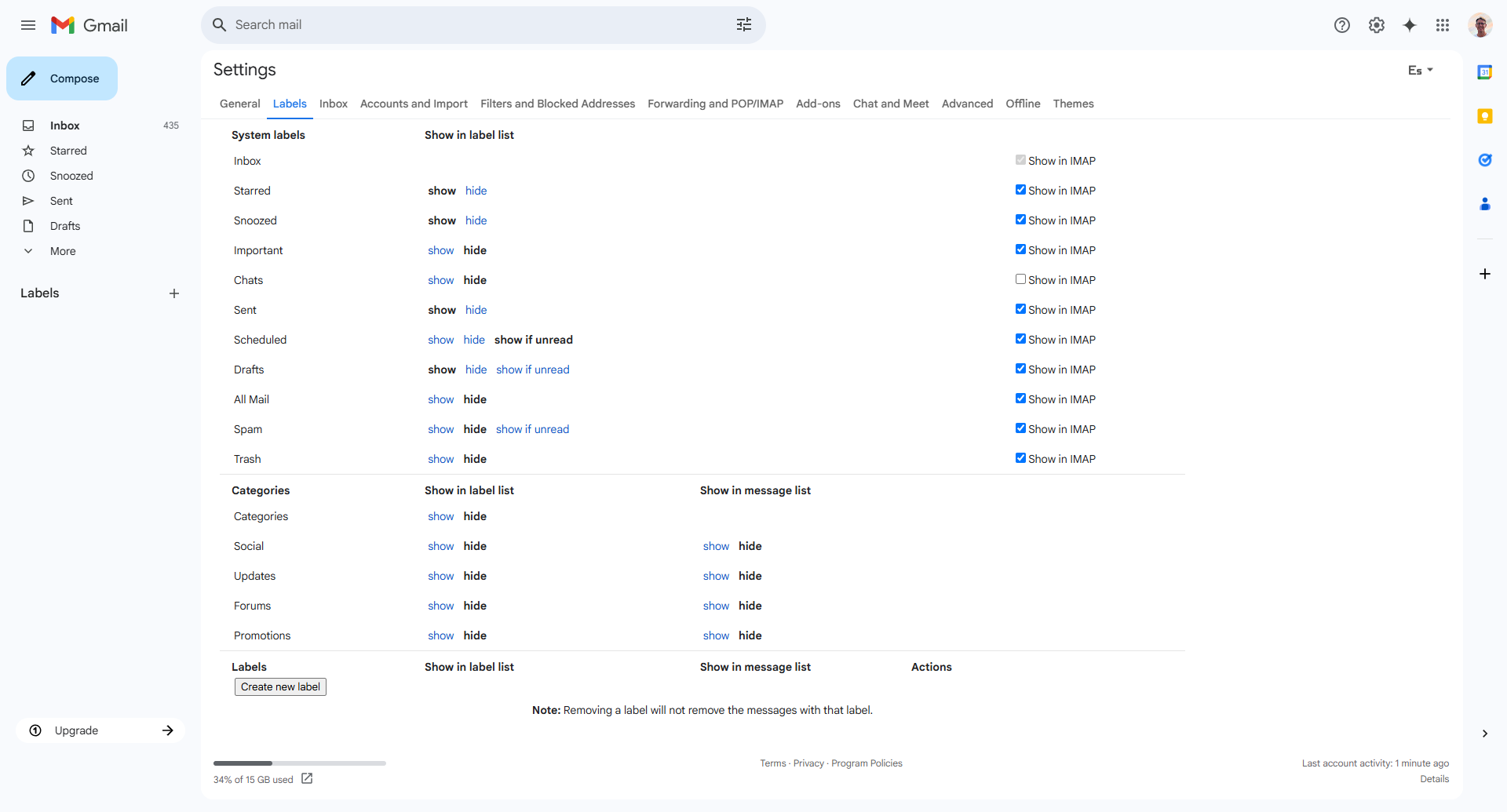Open Google Keep side panel icon
1507x812 pixels.
pos(1484,116)
